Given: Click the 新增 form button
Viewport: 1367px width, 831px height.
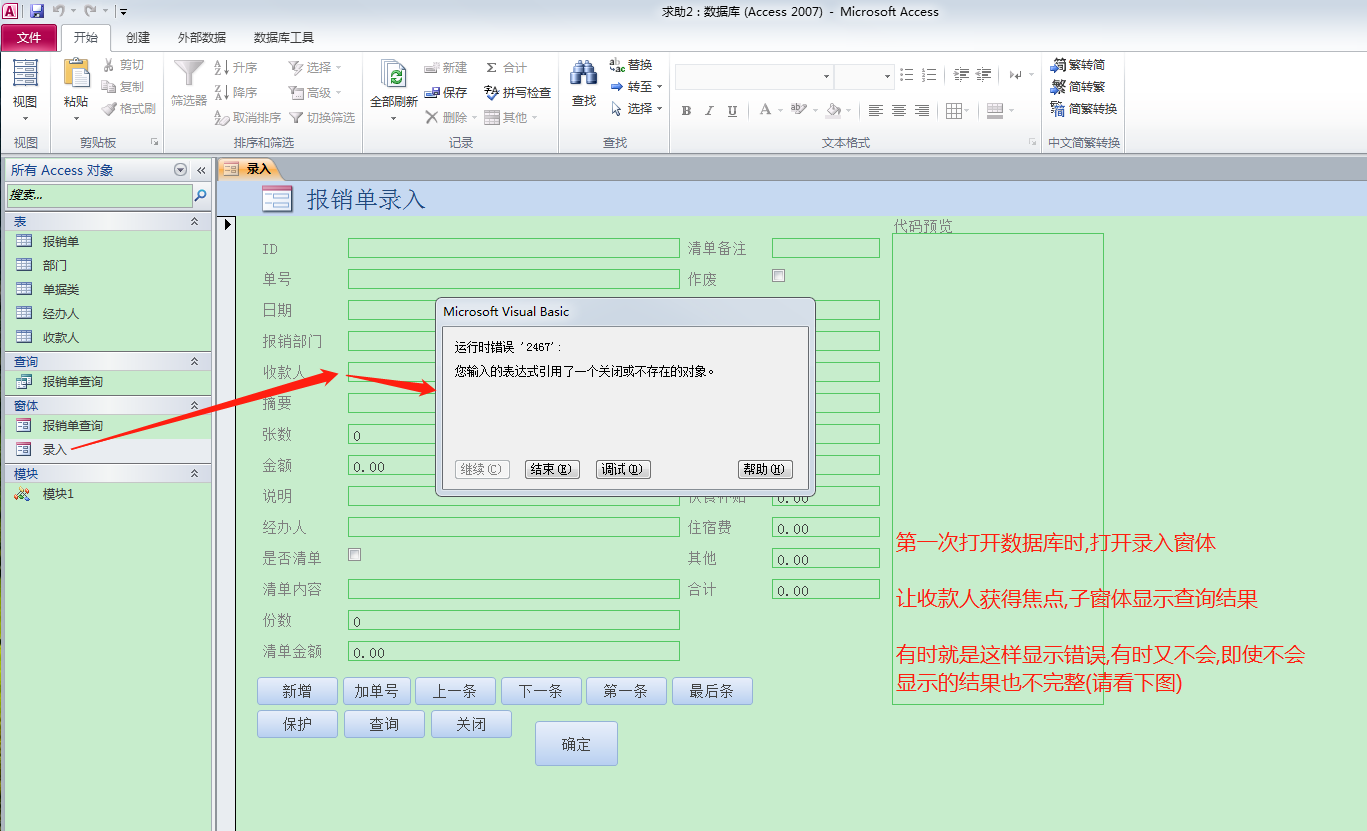Looking at the screenshot, I should click(x=297, y=691).
